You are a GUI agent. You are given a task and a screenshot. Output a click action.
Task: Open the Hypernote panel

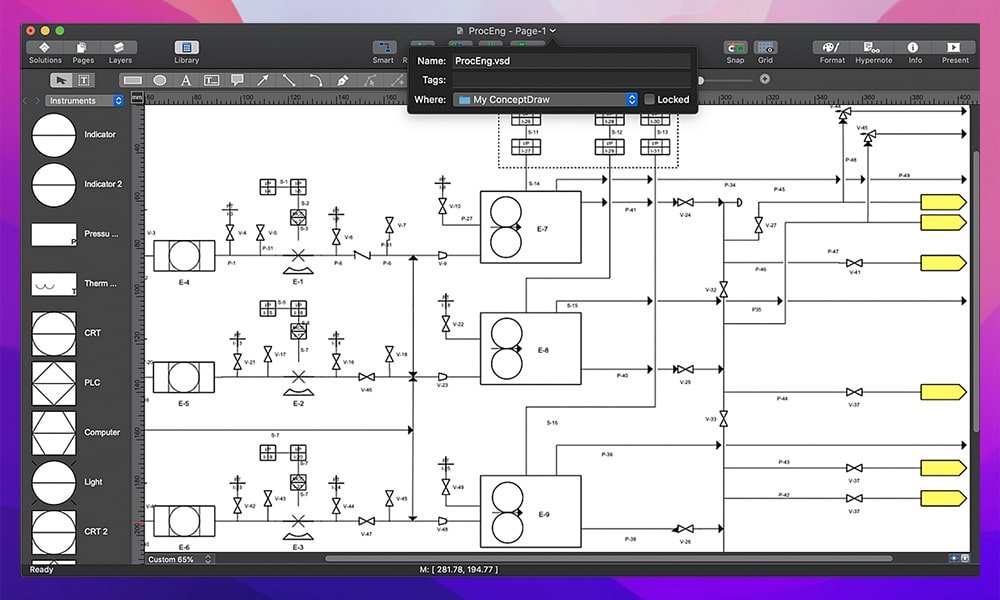873,48
